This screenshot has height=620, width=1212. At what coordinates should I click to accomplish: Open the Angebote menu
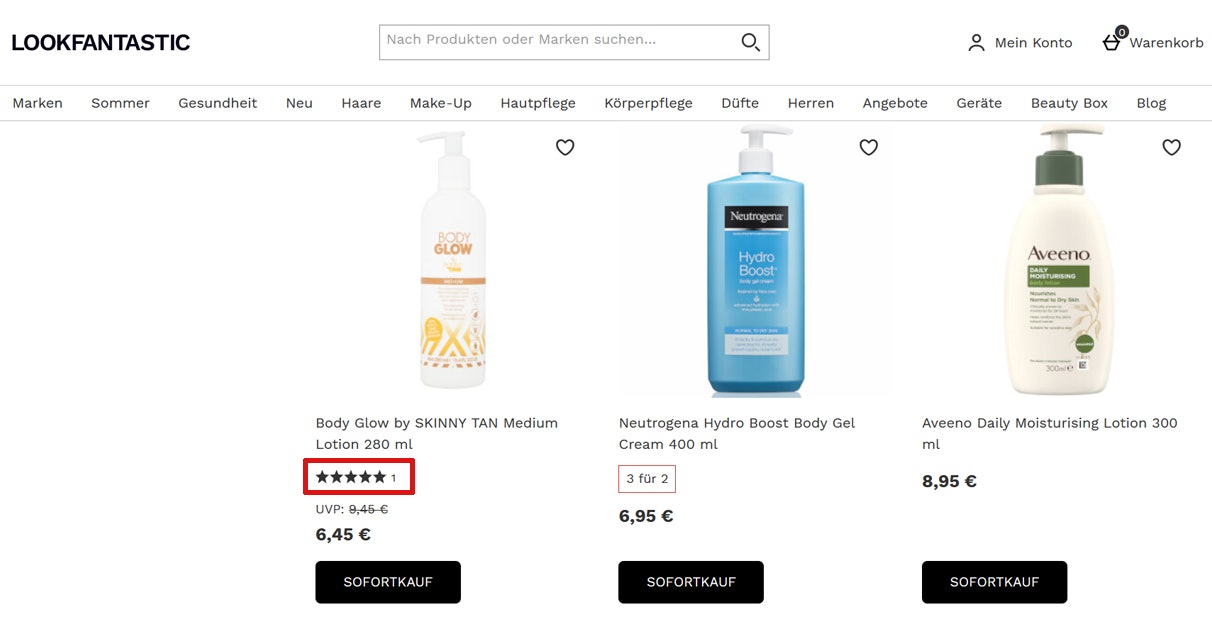pyautogui.click(x=894, y=102)
